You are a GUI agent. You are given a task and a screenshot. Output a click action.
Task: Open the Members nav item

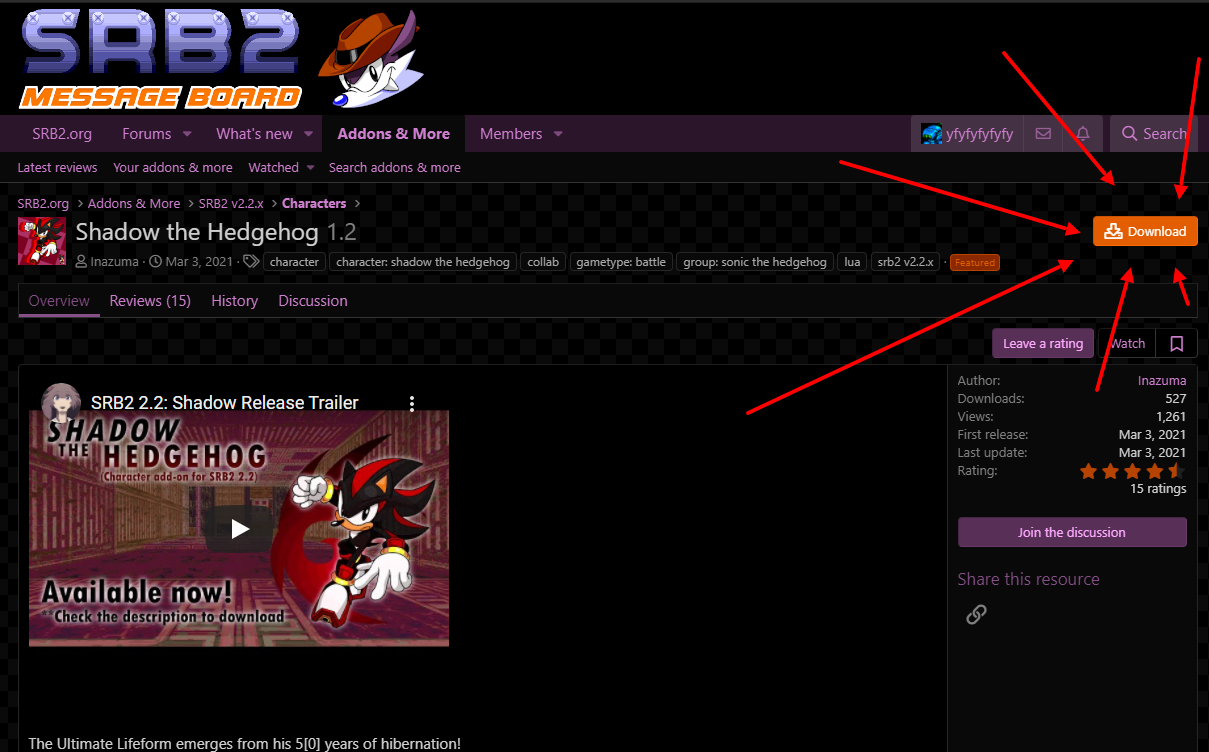[511, 134]
